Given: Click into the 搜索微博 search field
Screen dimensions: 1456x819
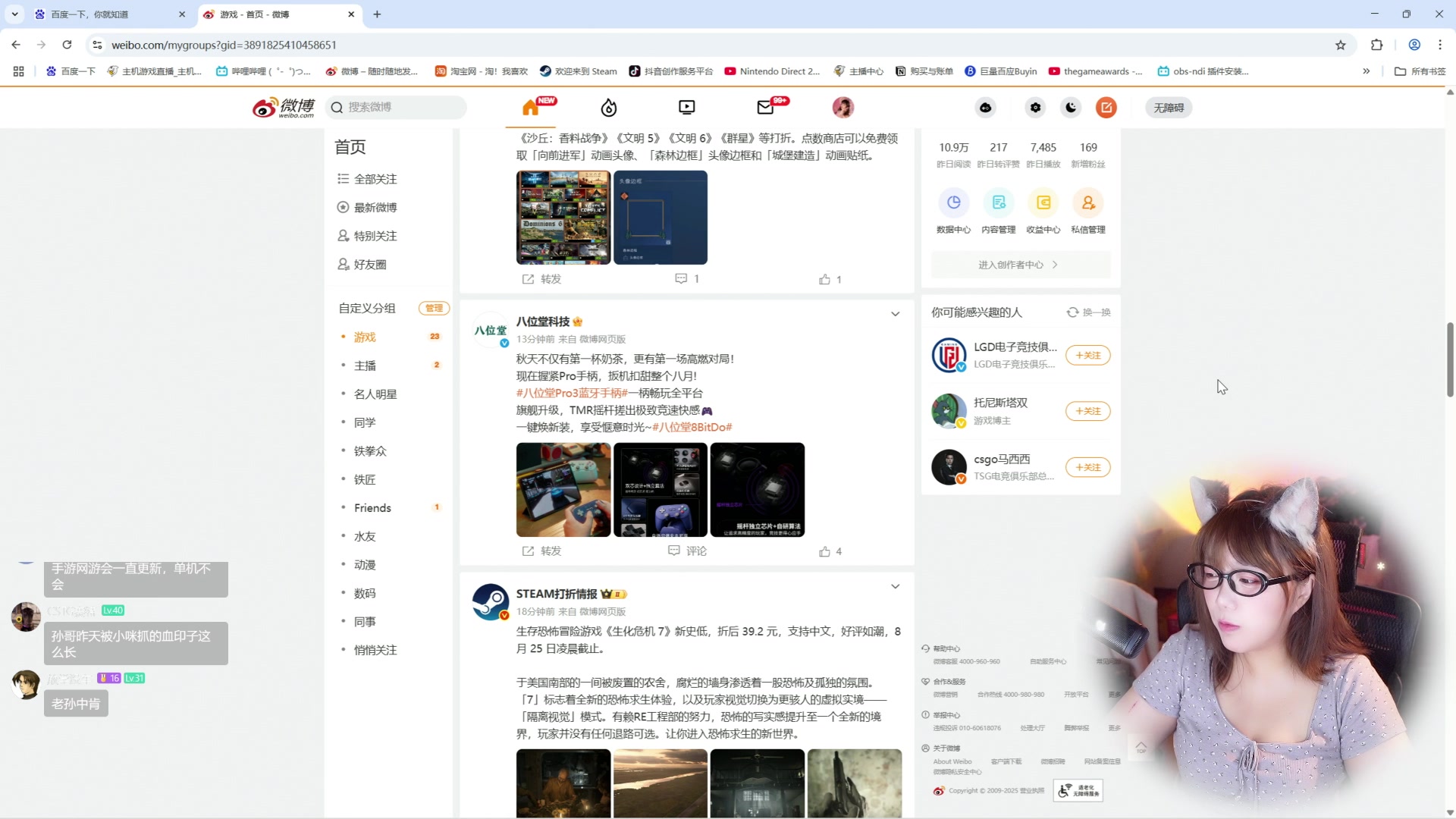Looking at the screenshot, I should click(396, 108).
